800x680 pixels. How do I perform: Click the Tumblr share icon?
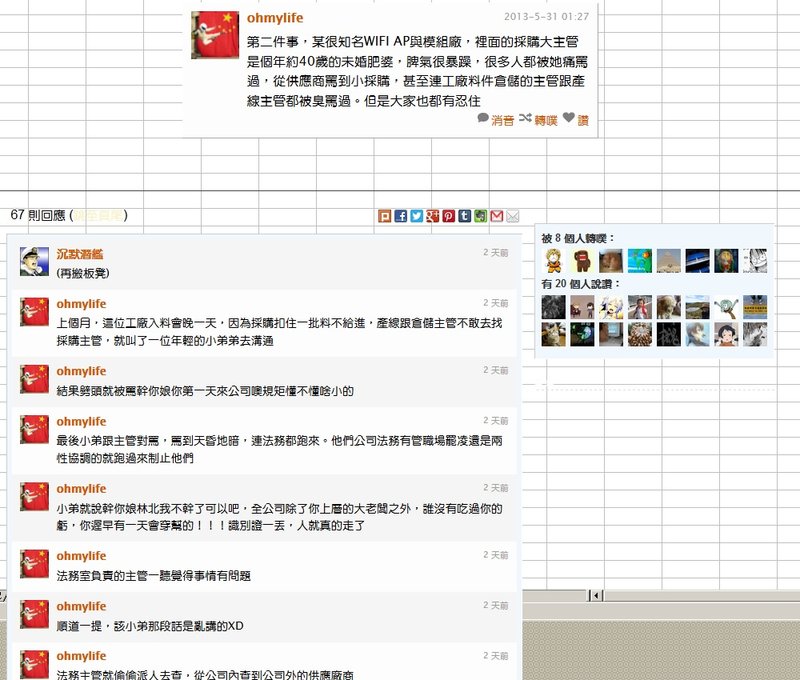point(465,216)
